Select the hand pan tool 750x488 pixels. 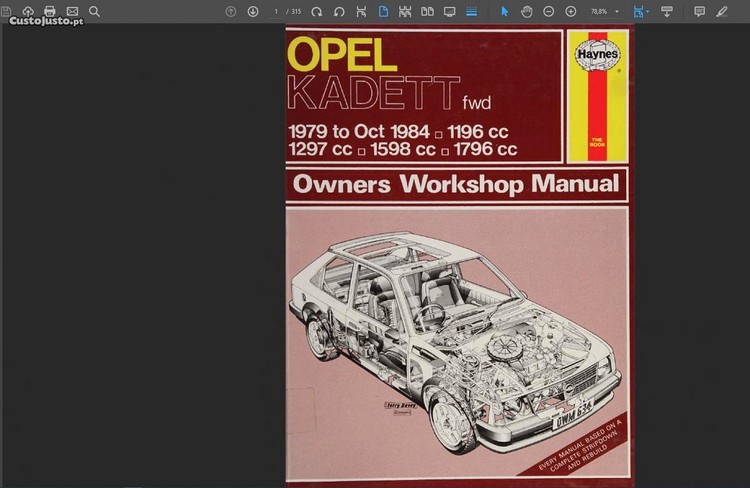pos(527,11)
